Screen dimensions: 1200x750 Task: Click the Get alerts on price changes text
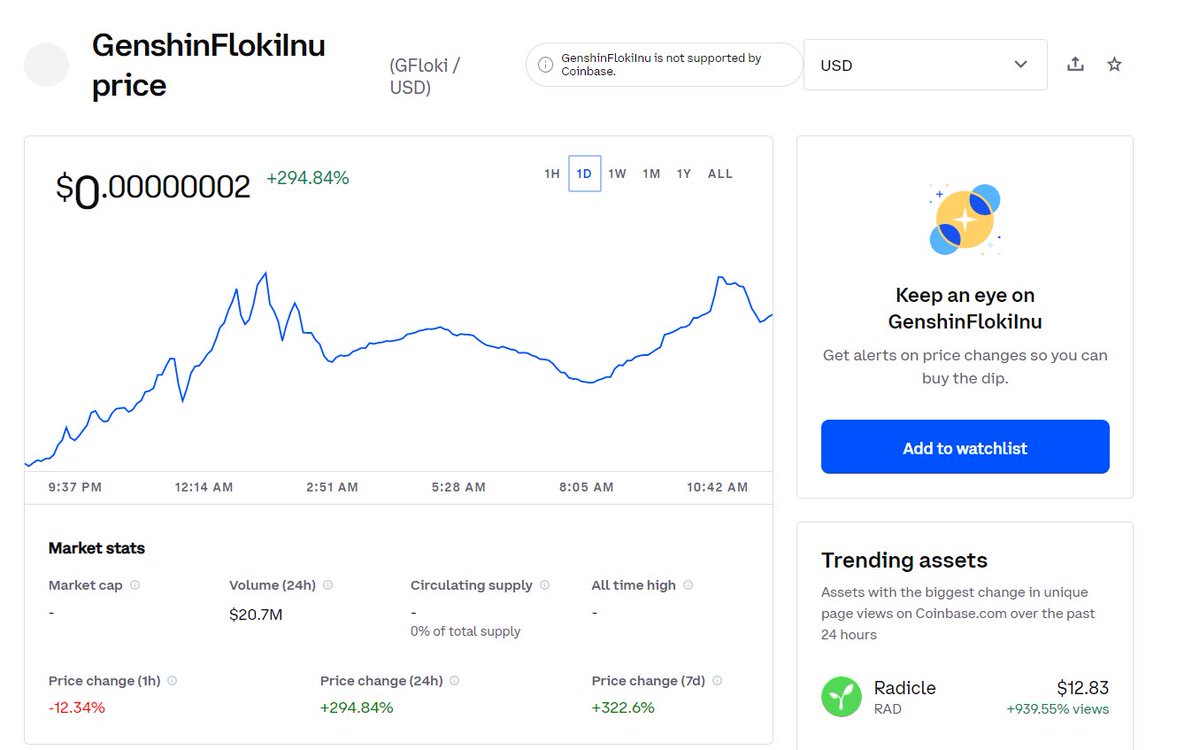point(965,367)
